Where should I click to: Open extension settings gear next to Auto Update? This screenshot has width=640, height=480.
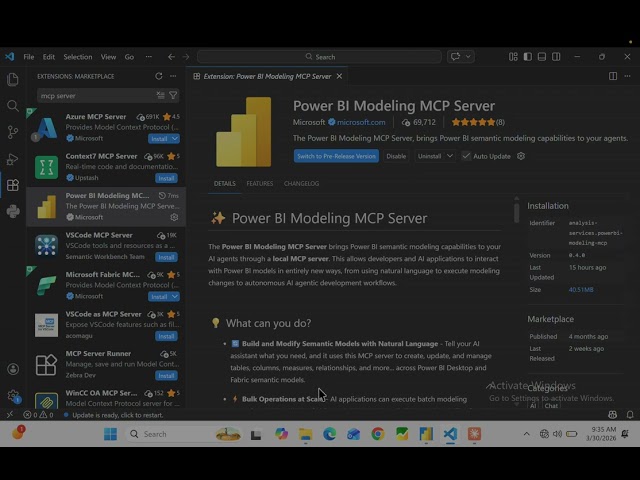pos(521,156)
